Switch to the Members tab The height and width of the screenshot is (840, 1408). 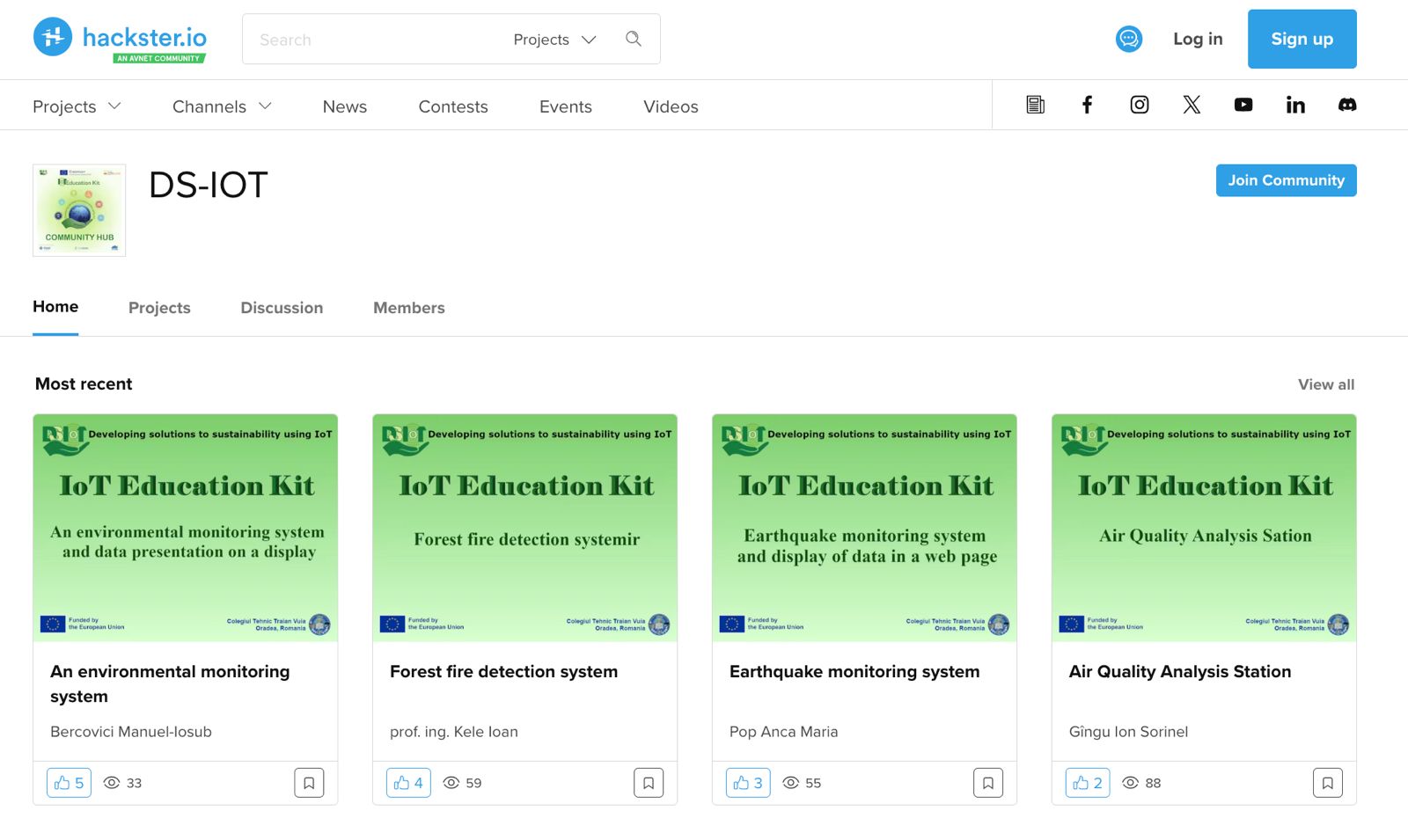coord(409,308)
